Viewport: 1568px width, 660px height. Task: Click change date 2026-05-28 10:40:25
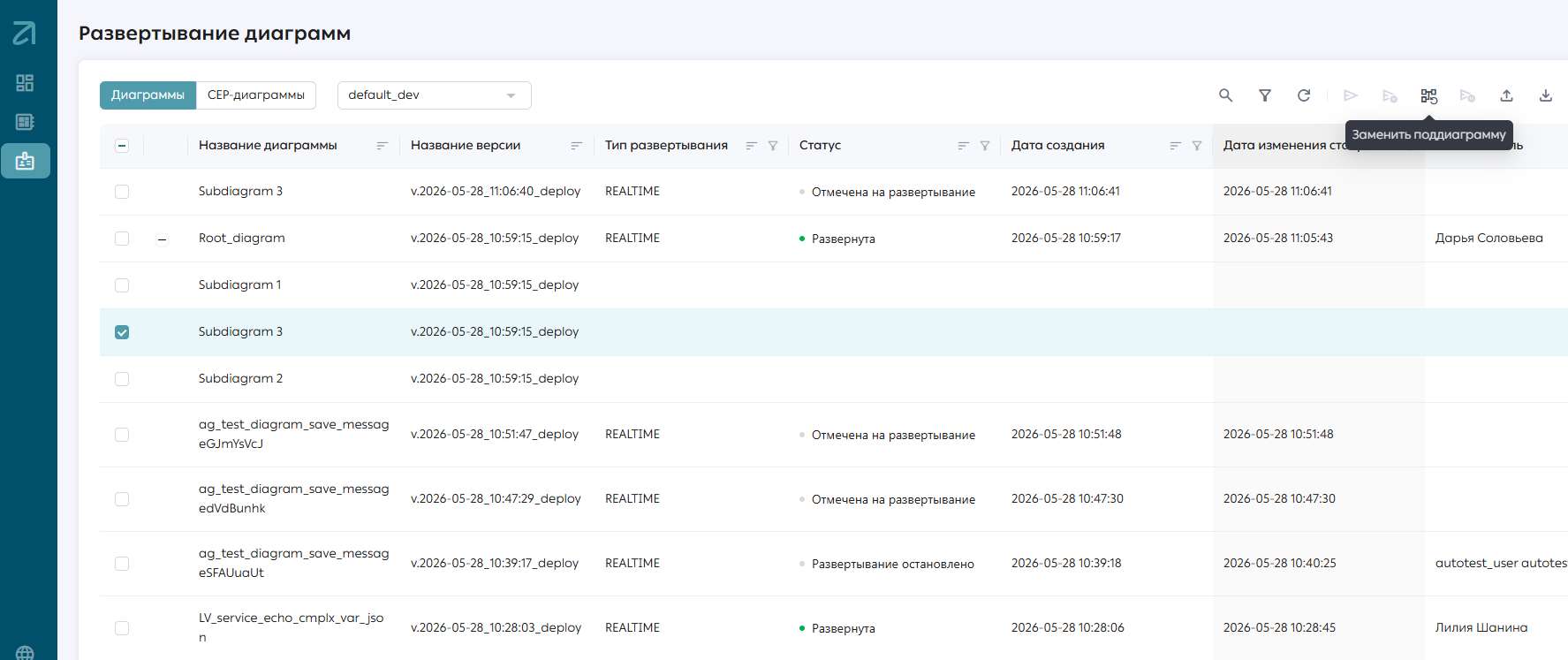click(x=1279, y=564)
